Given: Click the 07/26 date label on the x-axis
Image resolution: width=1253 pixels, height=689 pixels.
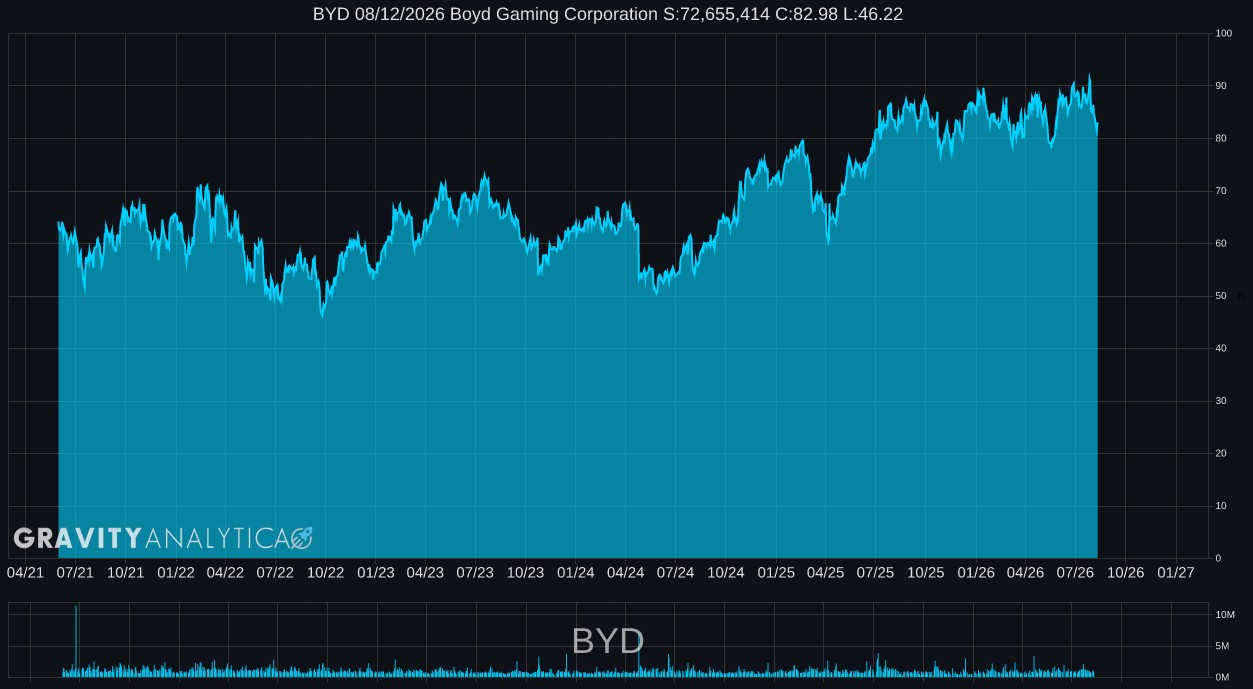Looking at the screenshot, I should pos(1075,573).
